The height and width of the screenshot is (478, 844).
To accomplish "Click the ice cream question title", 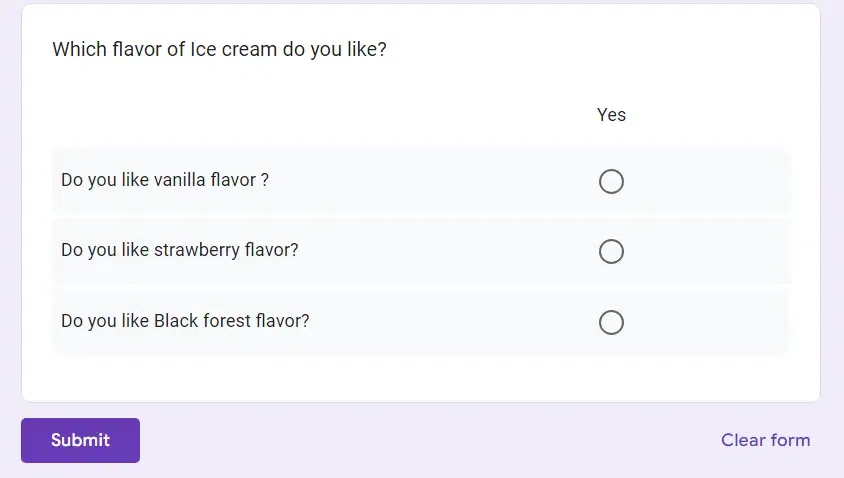I will point(219,49).
